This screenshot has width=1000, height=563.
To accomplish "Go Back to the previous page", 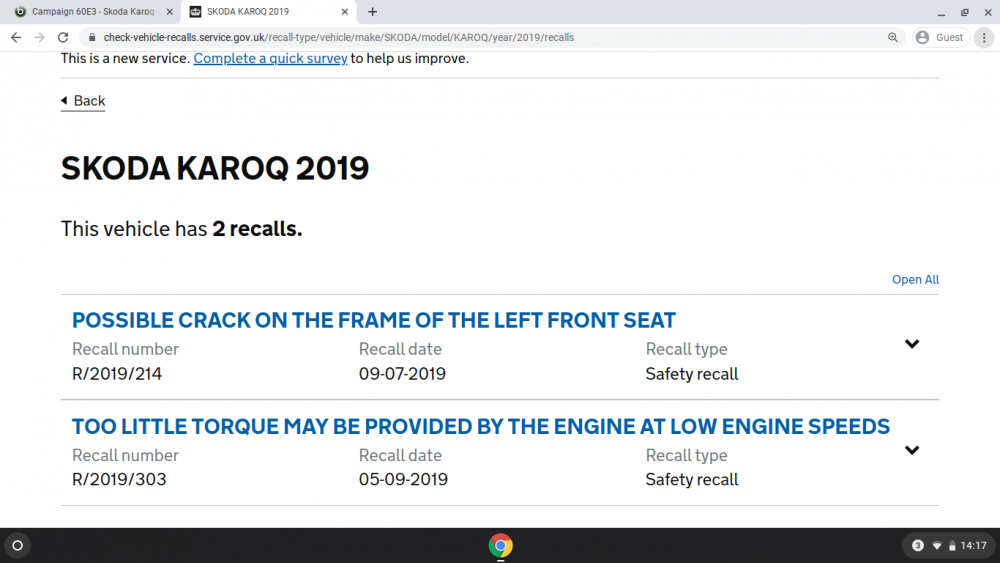I will point(83,101).
